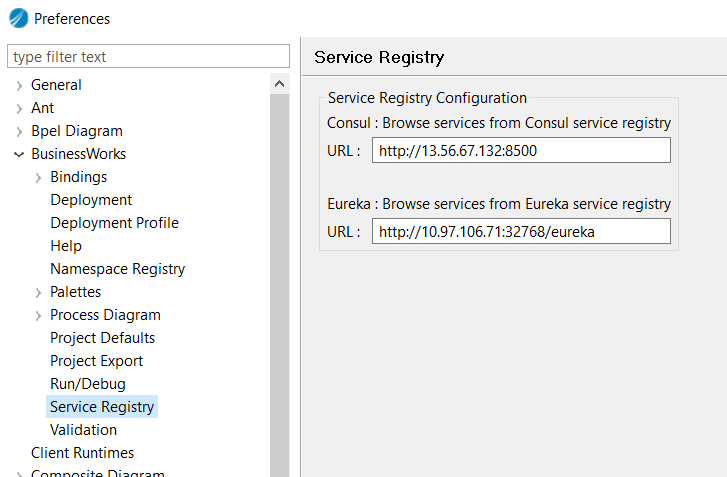Expand the Palettes subtree
Viewport: 727px width, 477px height.
tap(38, 293)
